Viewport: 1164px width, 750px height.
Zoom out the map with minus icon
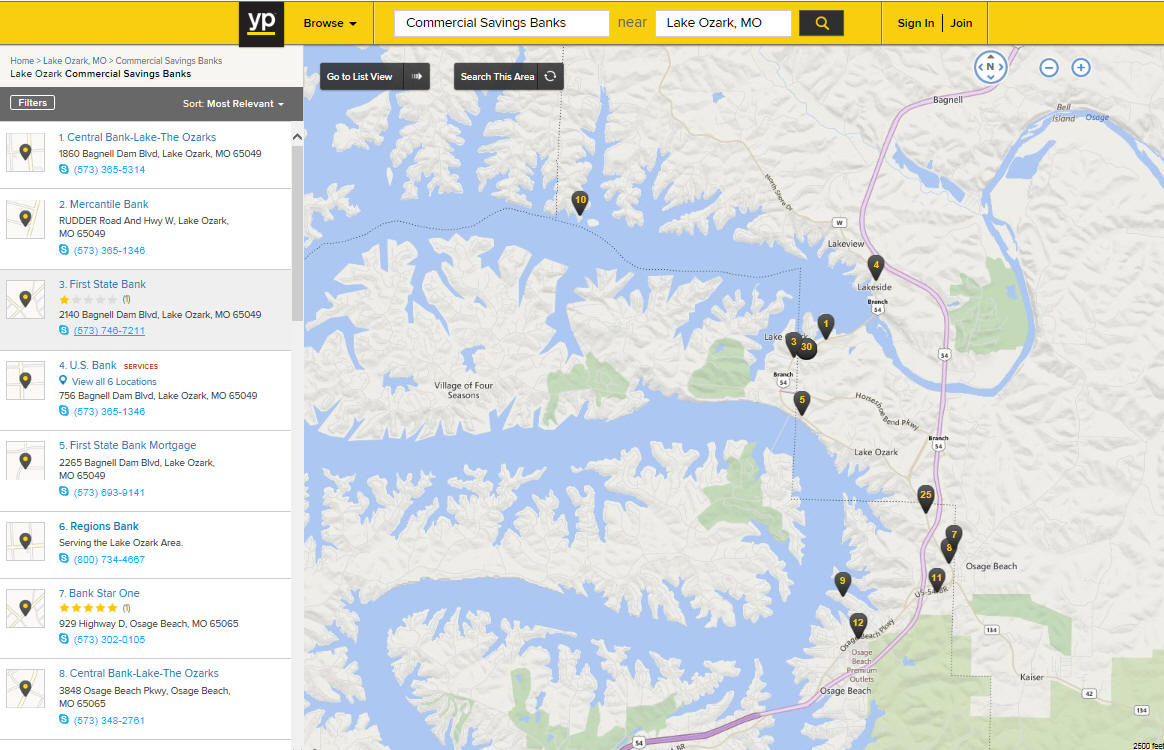tap(1049, 68)
